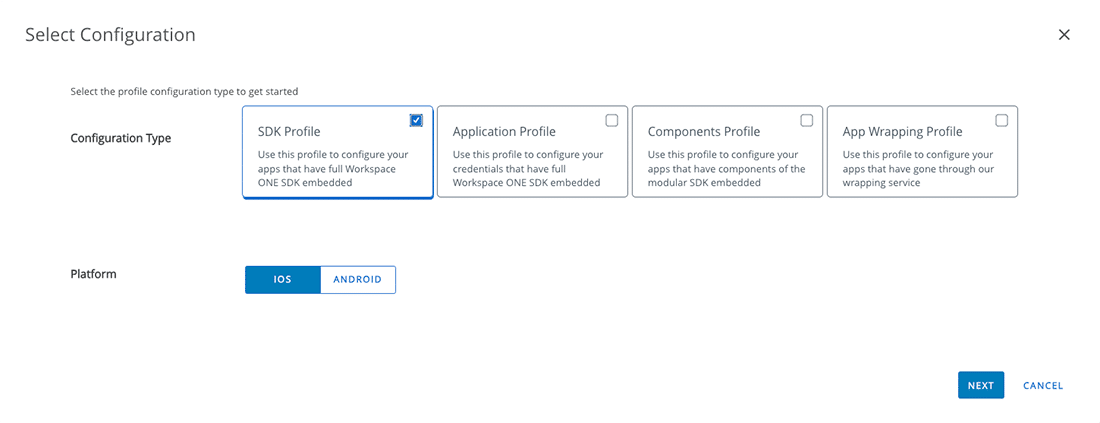Click the App Wrapping Profile card title

902,132
